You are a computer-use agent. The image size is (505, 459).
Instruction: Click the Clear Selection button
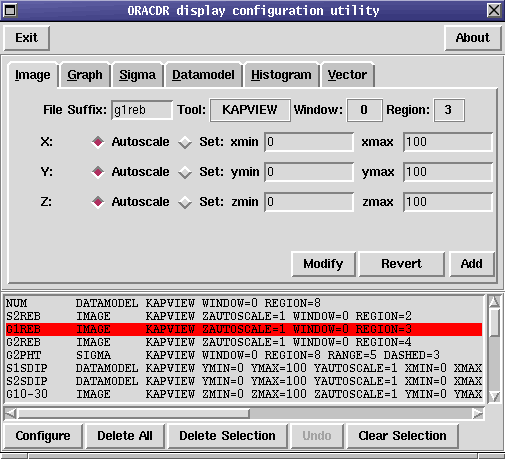403,436
